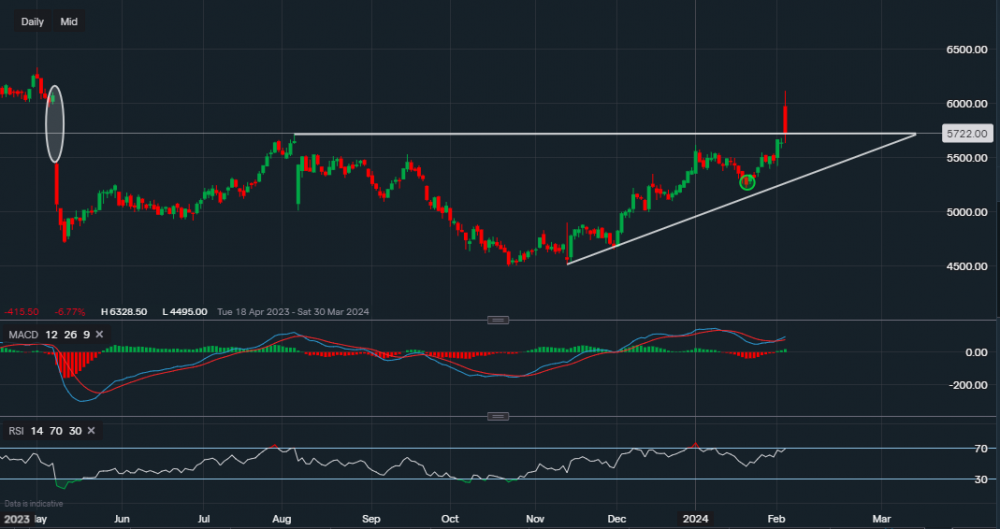Click the resize handle above RSI panel
1000x529 pixels.
pyautogui.click(x=497, y=416)
